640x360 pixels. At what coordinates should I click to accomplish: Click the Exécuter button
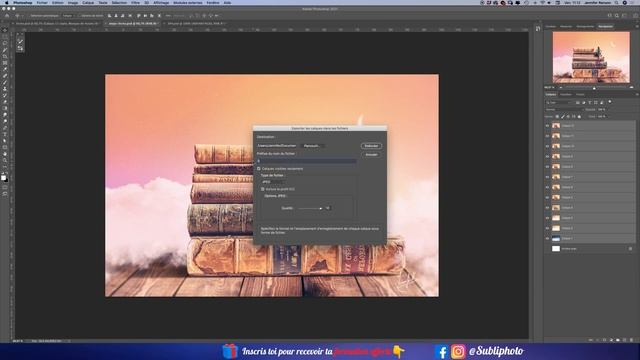click(371, 146)
